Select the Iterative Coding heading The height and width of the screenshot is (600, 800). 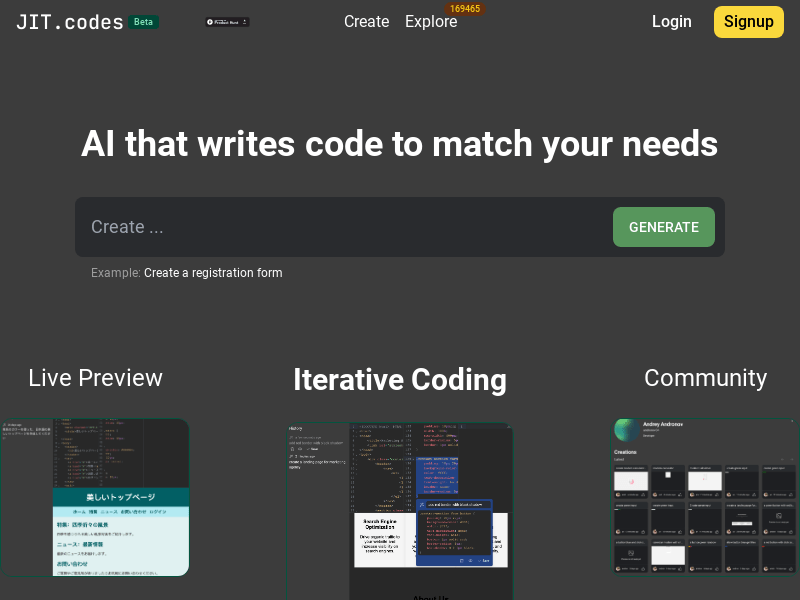[x=399, y=380]
